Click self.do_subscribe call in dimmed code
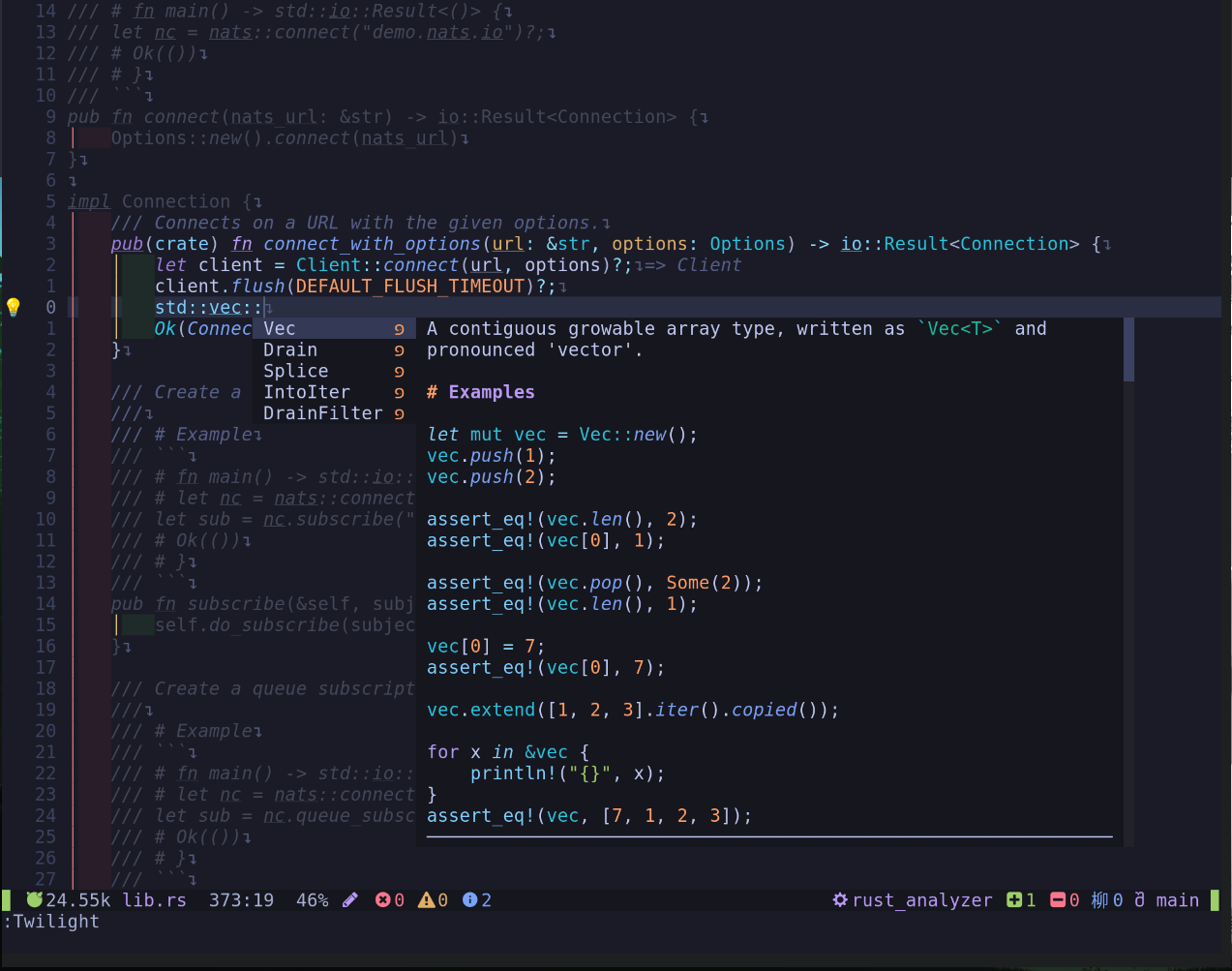Viewport: 1232px width, 971px height. coord(285,625)
